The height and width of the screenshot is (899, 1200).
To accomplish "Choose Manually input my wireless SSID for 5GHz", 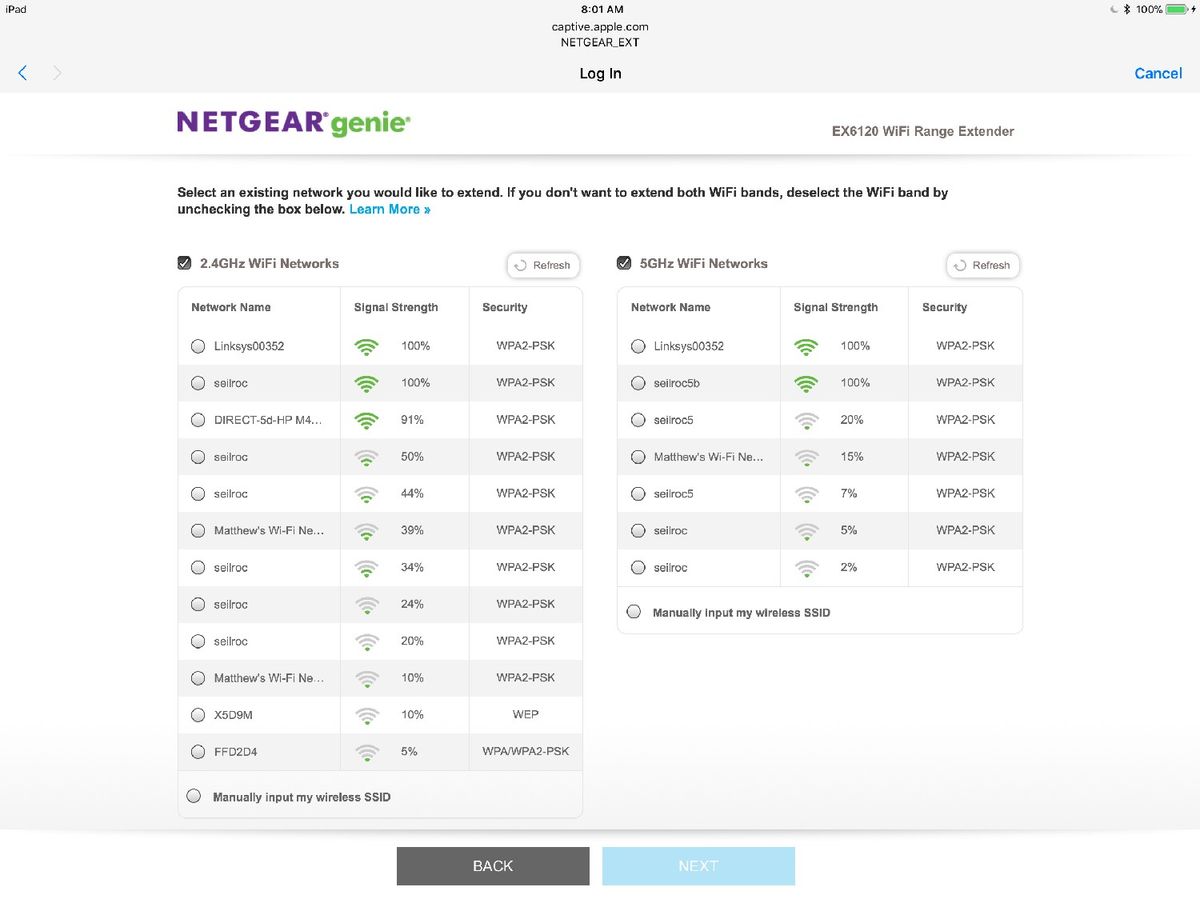I will coord(634,611).
